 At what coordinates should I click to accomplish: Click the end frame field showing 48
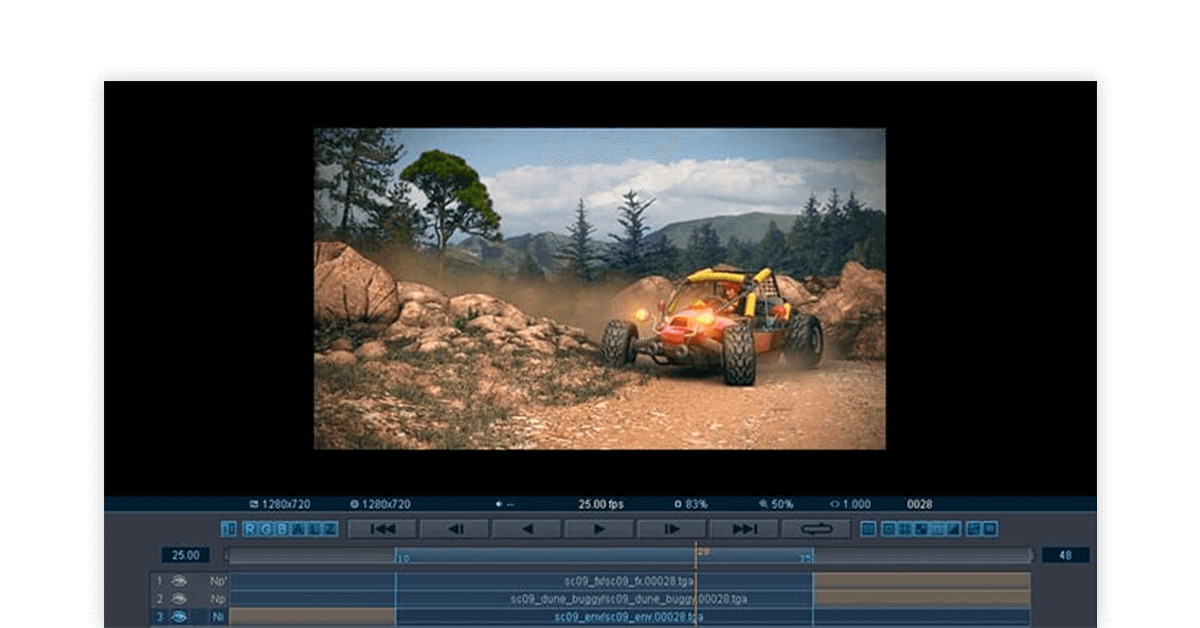1065,555
